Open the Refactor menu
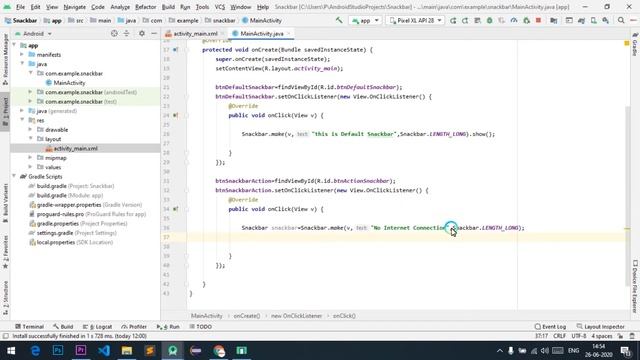This screenshot has width=640, height=360. tap(146, 7)
